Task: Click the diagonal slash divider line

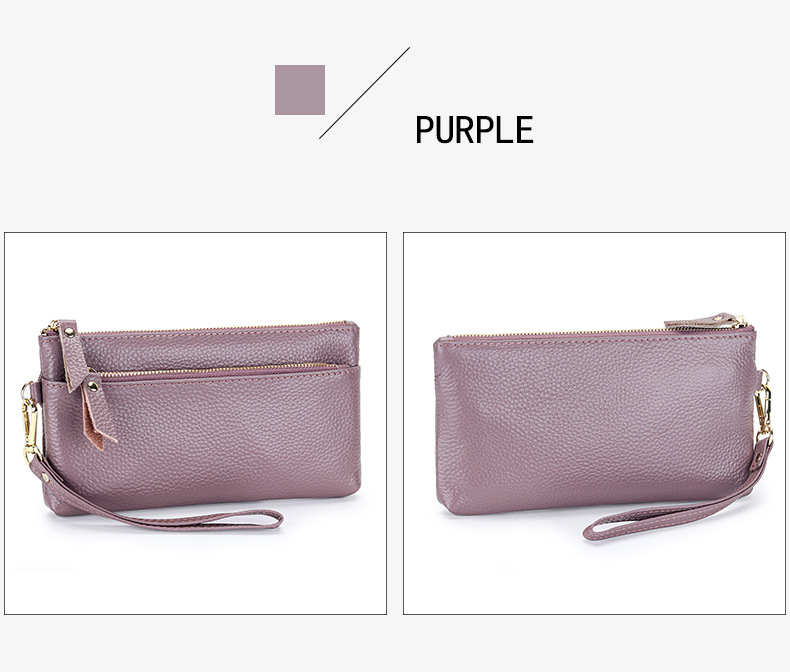Action: pos(364,93)
